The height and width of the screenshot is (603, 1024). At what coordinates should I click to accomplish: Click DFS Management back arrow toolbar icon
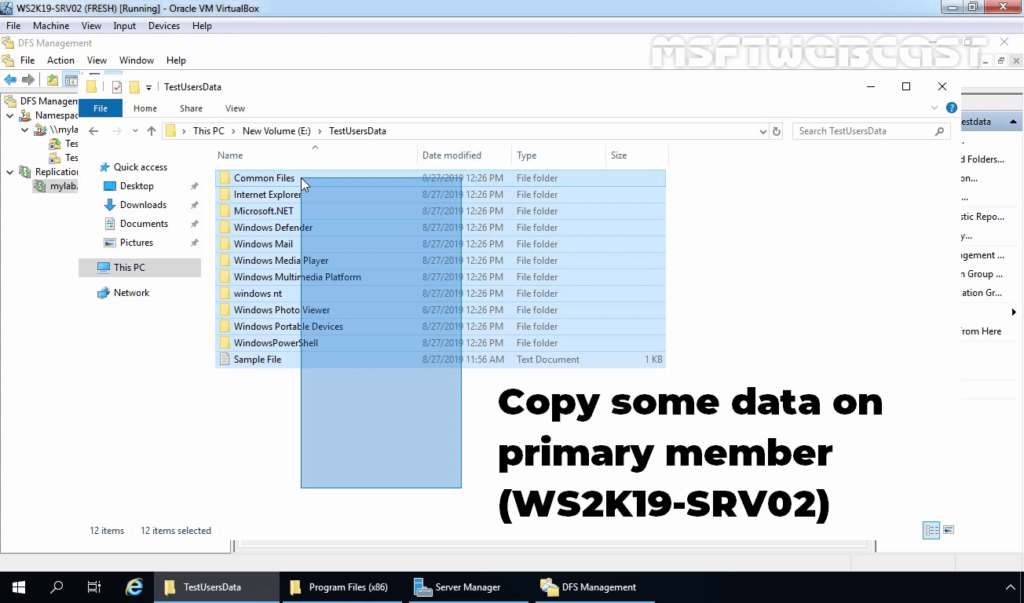coord(10,80)
